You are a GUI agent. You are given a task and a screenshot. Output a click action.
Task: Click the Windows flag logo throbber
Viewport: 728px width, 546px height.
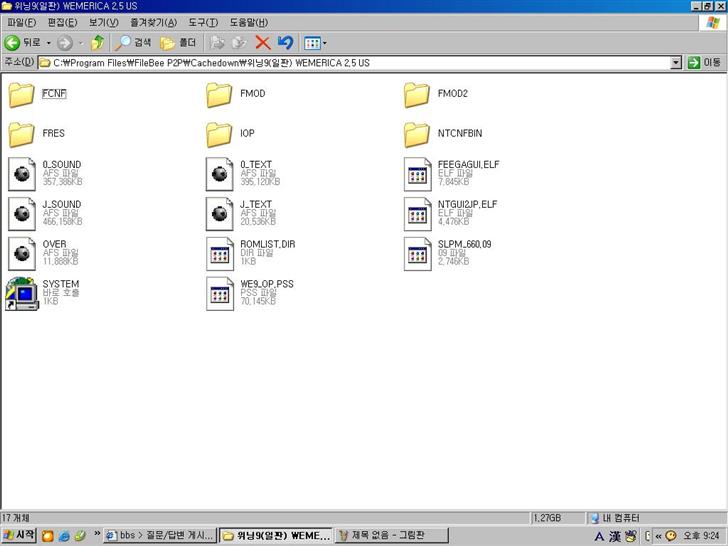tap(713, 22)
